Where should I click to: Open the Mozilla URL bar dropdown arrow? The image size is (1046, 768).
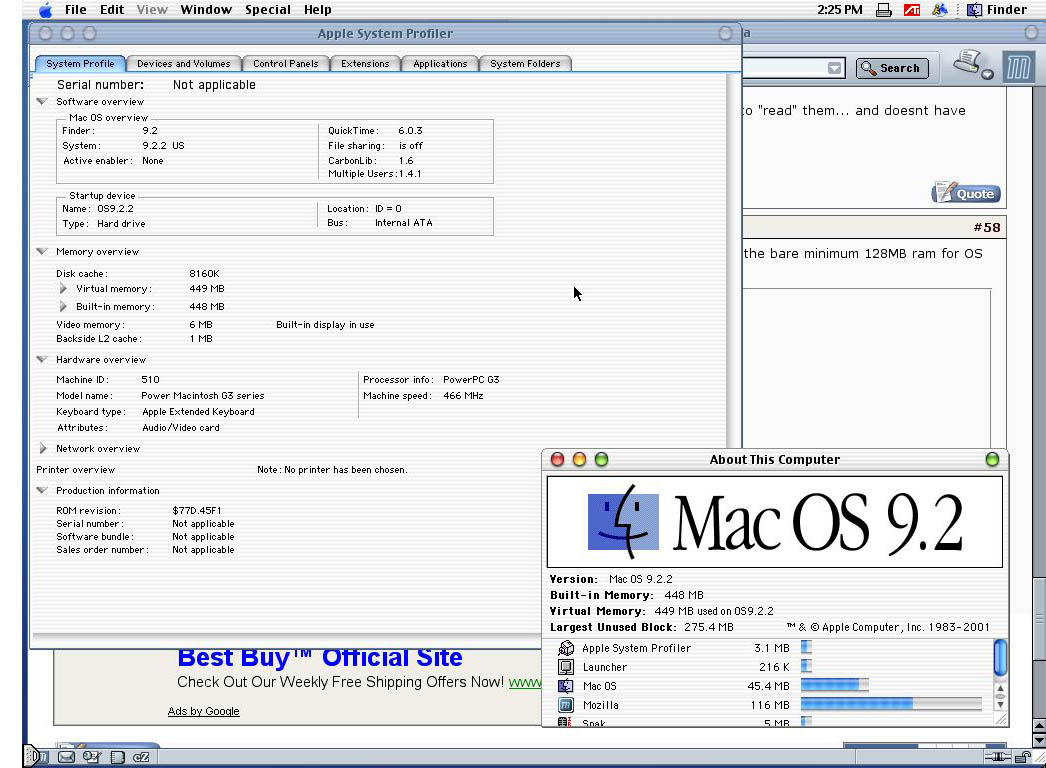coord(835,68)
